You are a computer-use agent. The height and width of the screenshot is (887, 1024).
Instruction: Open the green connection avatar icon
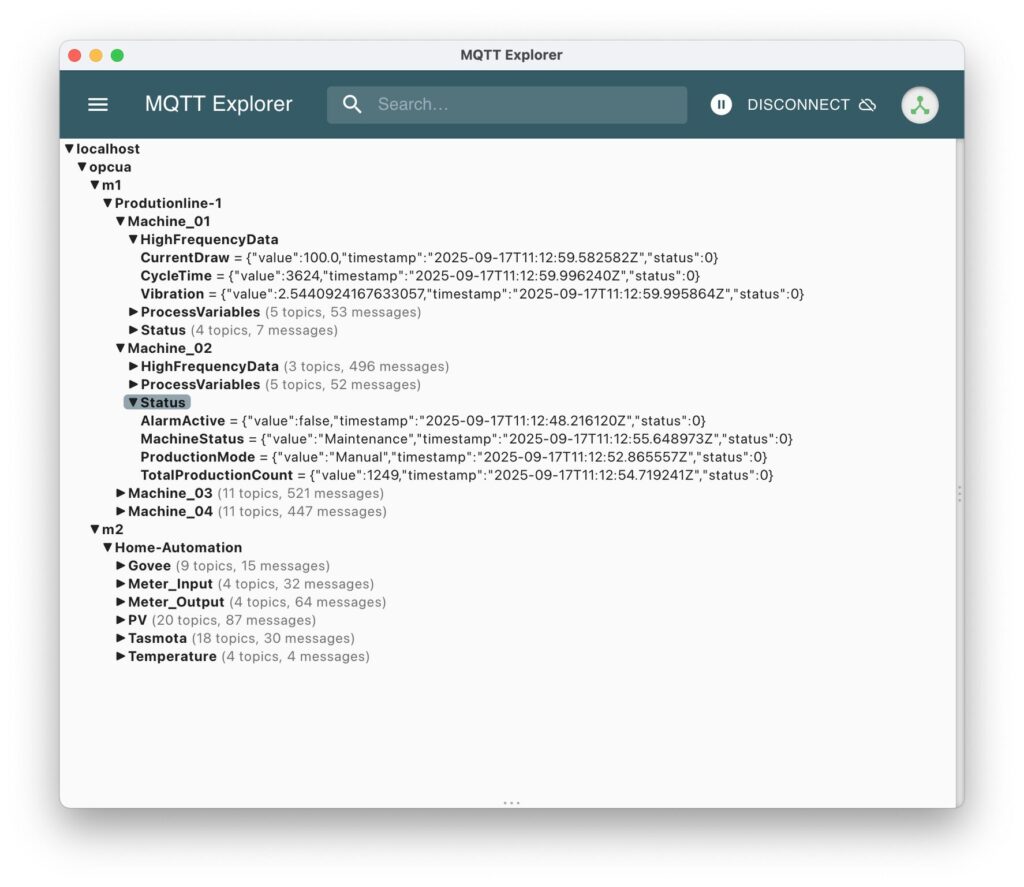click(919, 105)
